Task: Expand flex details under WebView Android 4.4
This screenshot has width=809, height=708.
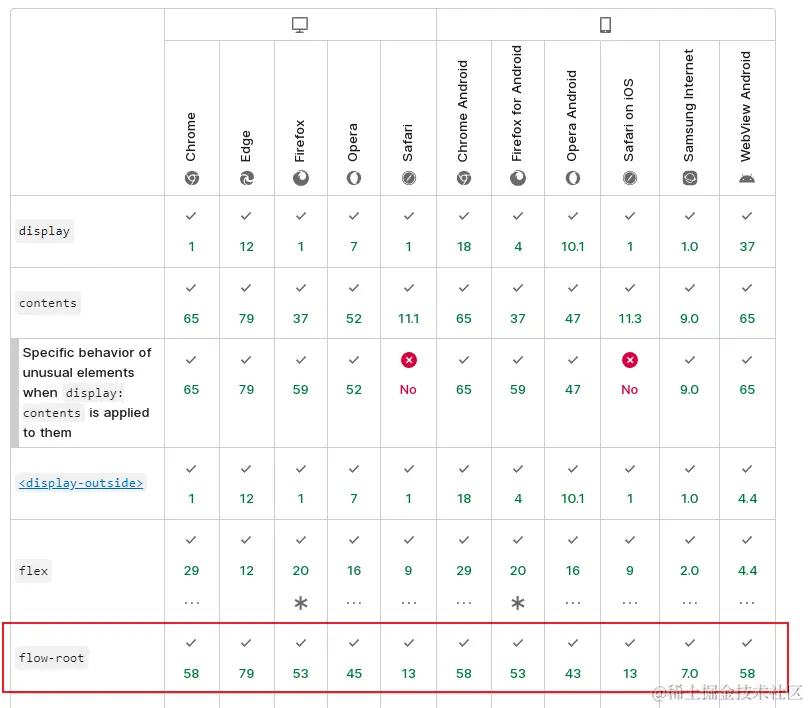Action: pyautogui.click(x=747, y=603)
